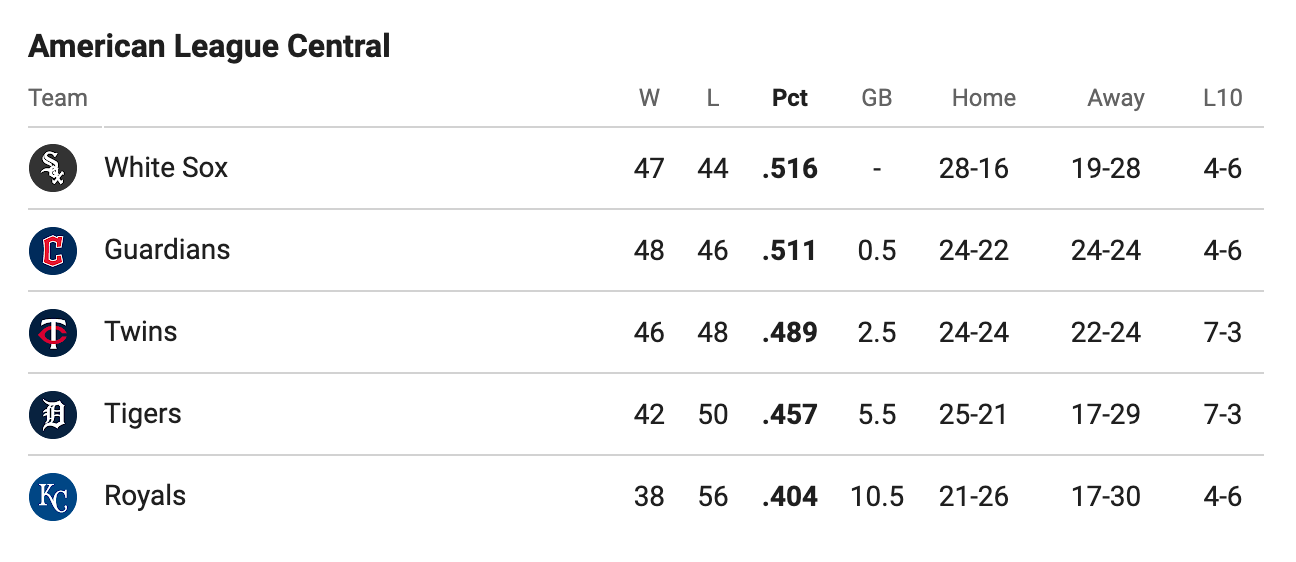Open the Tigers team link
The height and width of the screenshot is (562, 1296).
coord(143,414)
